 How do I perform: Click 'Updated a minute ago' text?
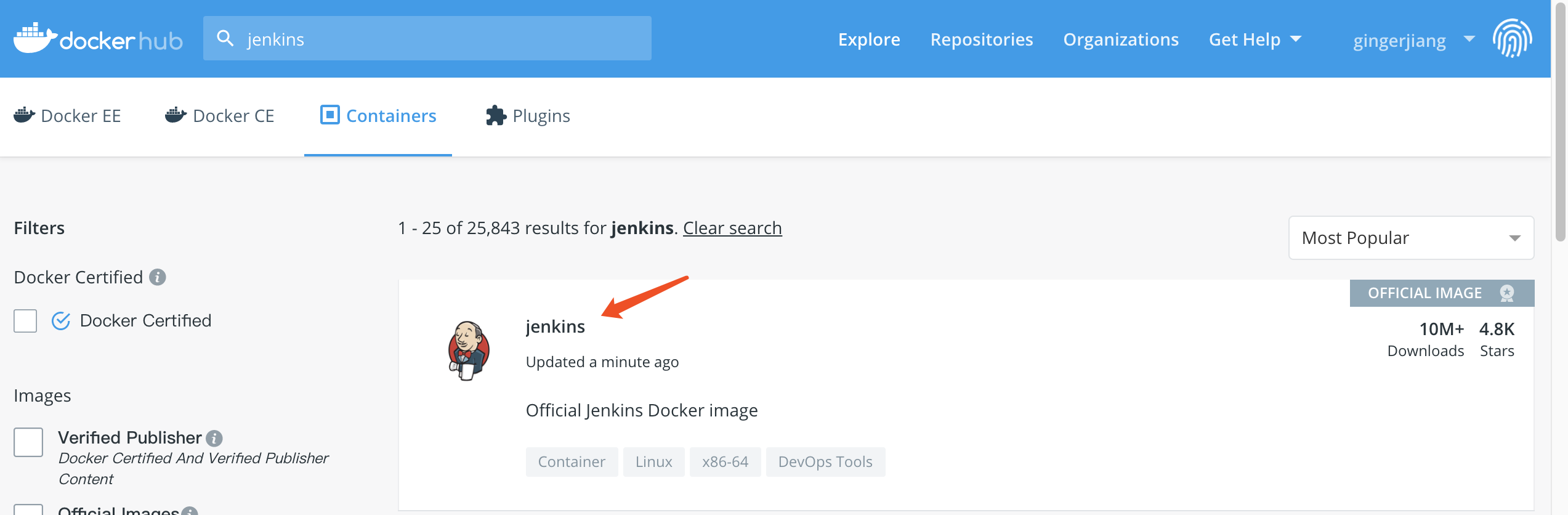(x=602, y=362)
